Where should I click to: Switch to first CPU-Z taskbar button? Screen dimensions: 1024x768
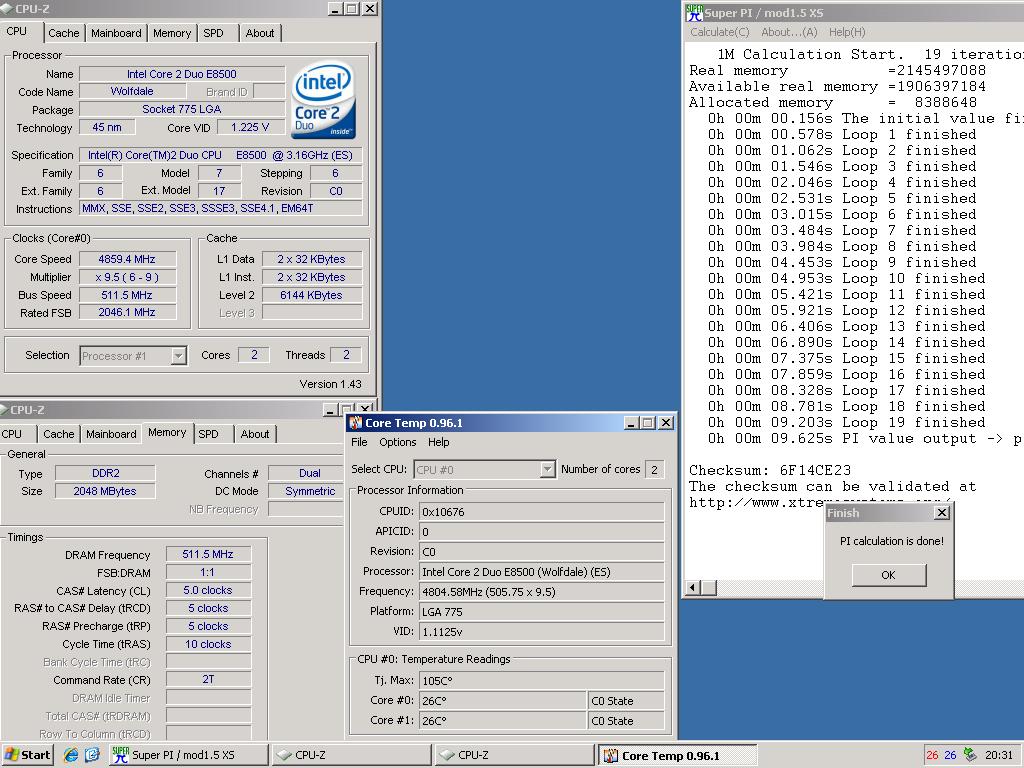pos(351,755)
